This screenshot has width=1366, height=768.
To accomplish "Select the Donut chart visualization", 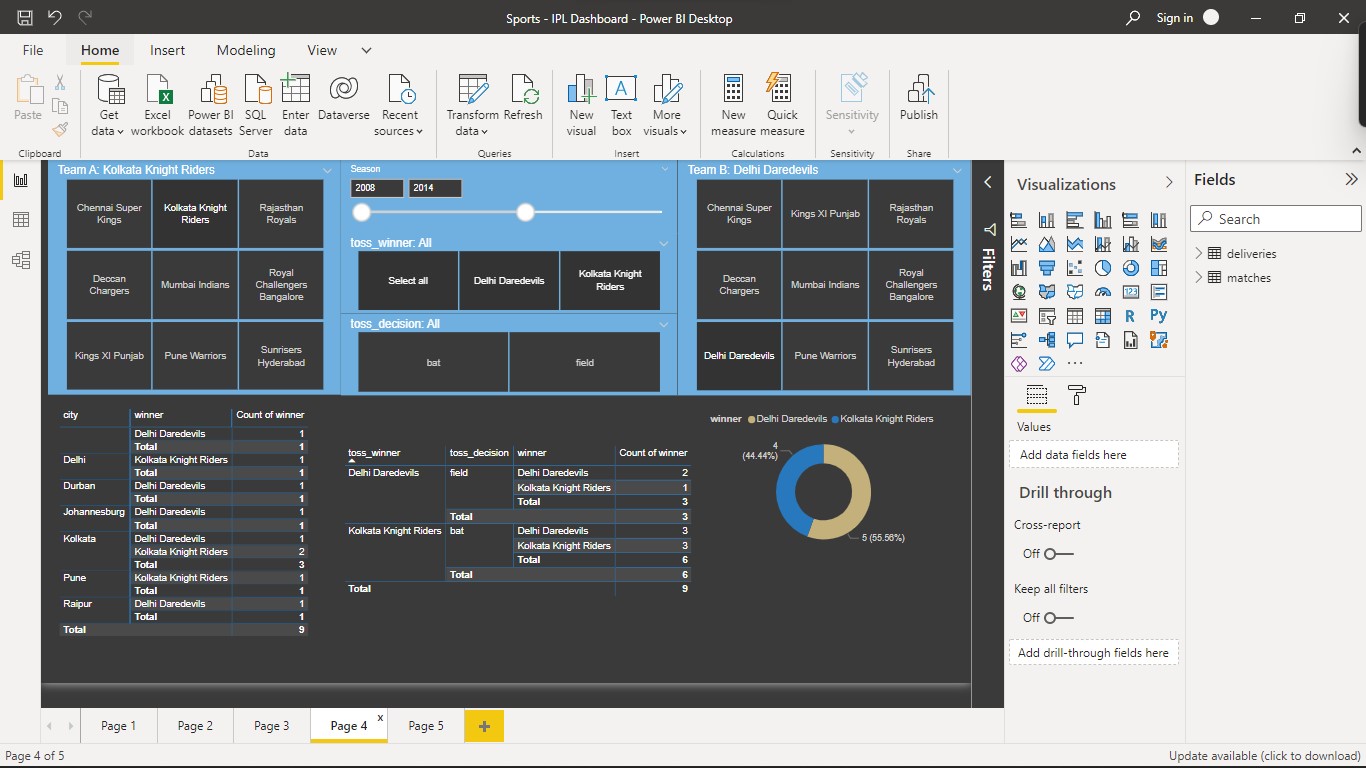I will (1131, 268).
